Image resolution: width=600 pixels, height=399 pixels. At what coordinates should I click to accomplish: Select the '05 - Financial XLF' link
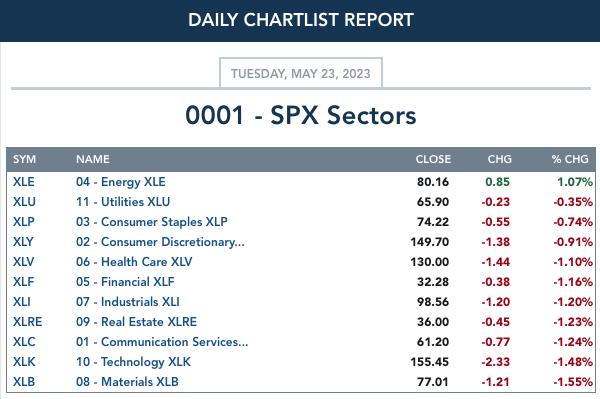[125, 282]
